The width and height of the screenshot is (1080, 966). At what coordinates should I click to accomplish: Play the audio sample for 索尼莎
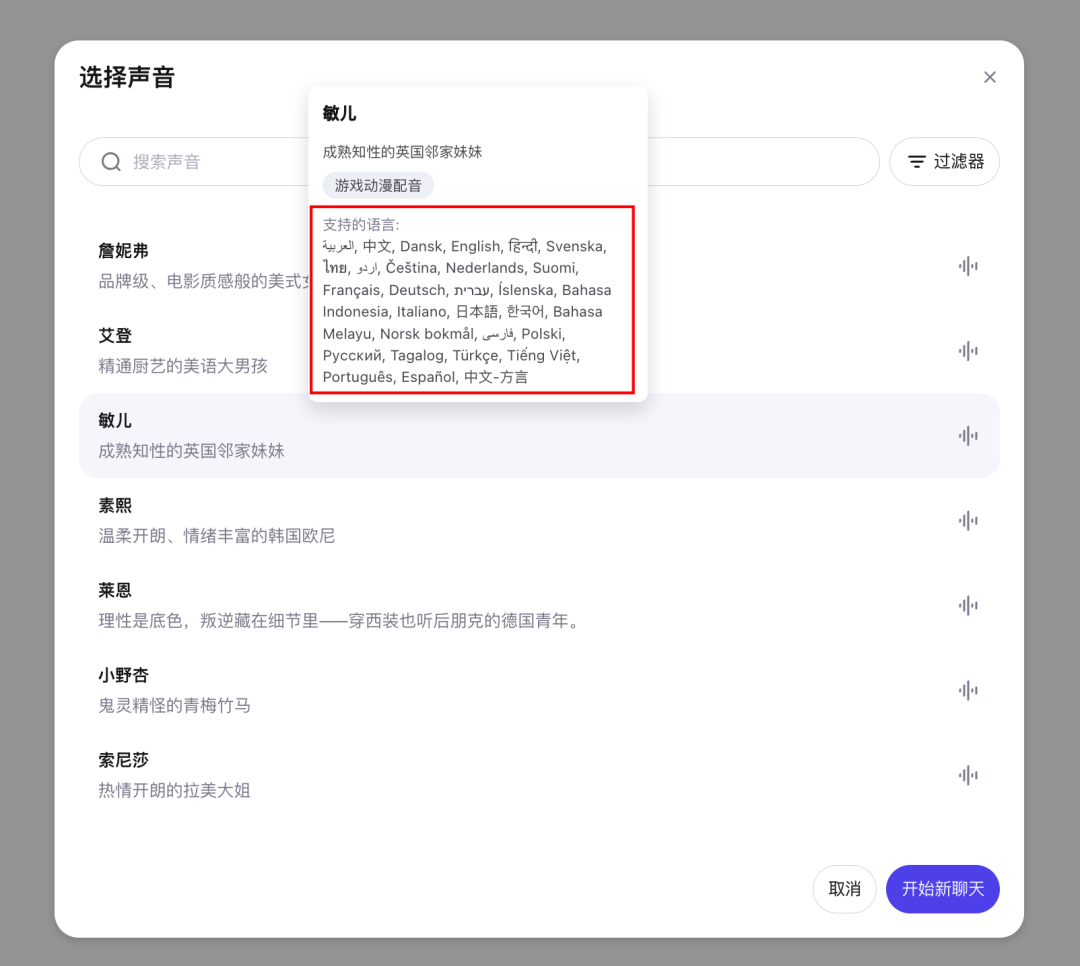[x=967, y=774]
